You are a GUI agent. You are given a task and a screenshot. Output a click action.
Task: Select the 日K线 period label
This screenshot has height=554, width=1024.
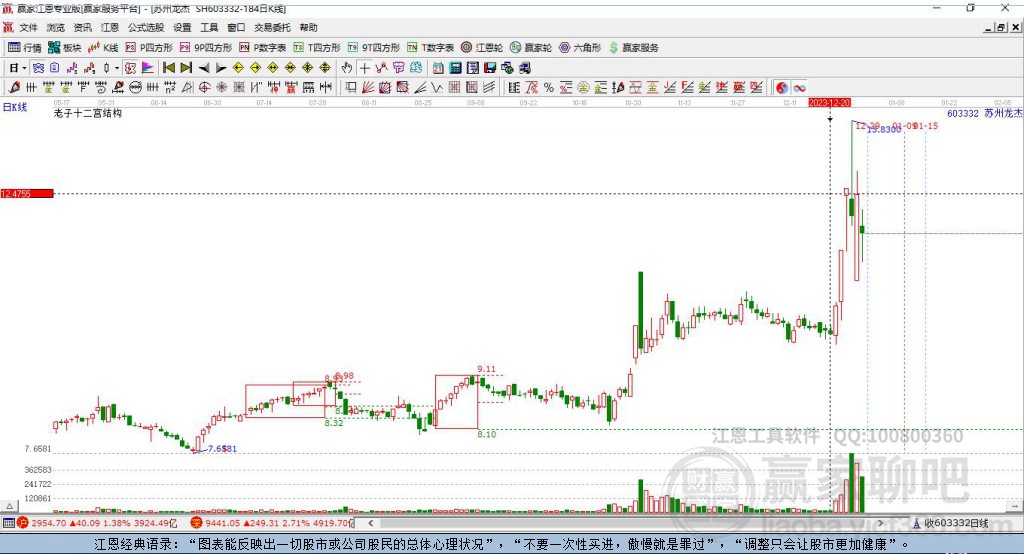14,108
